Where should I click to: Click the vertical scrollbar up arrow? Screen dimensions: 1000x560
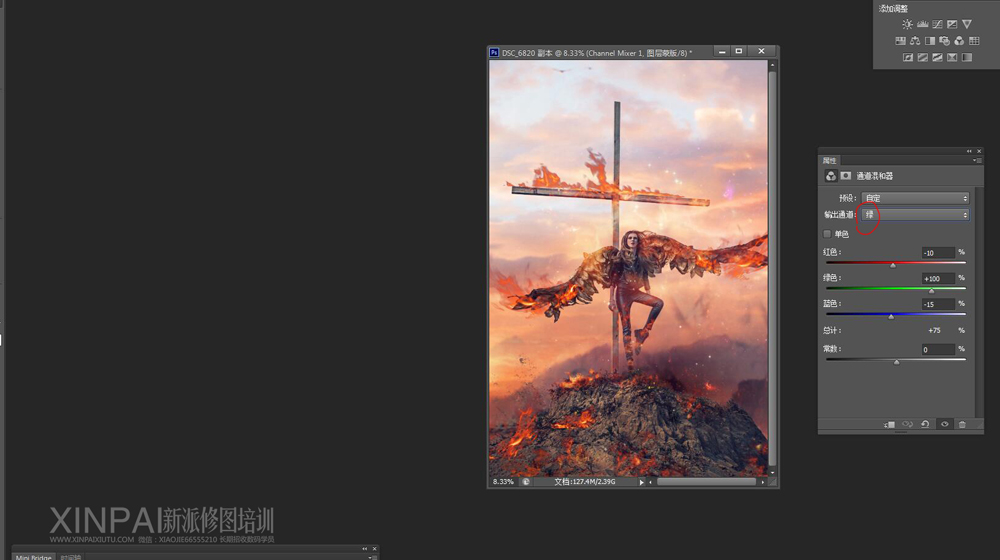(772, 65)
